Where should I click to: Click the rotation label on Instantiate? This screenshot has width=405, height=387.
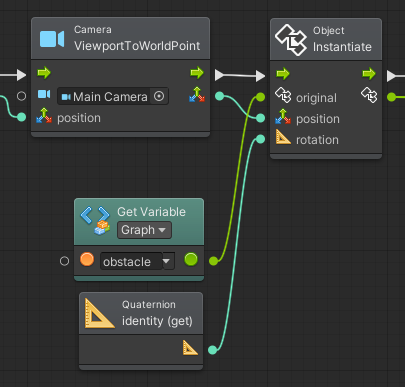pyautogui.click(x=317, y=140)
